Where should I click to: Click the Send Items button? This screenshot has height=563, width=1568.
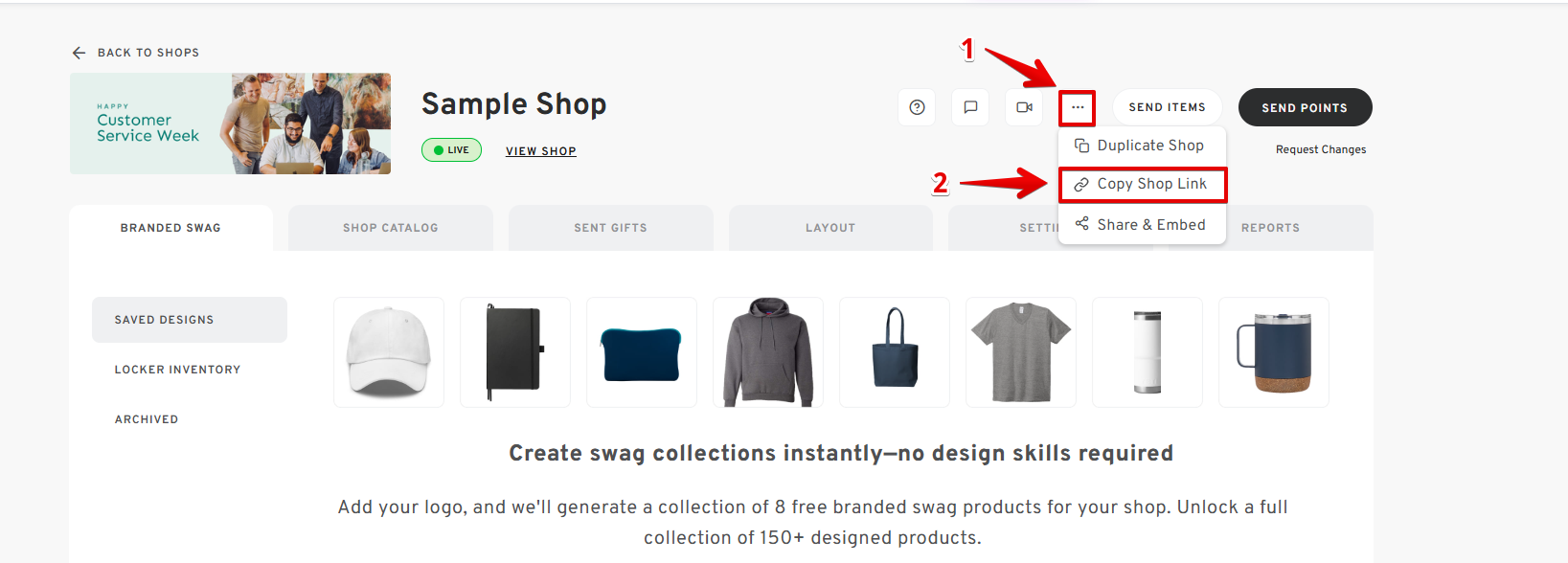[1167, 107]
